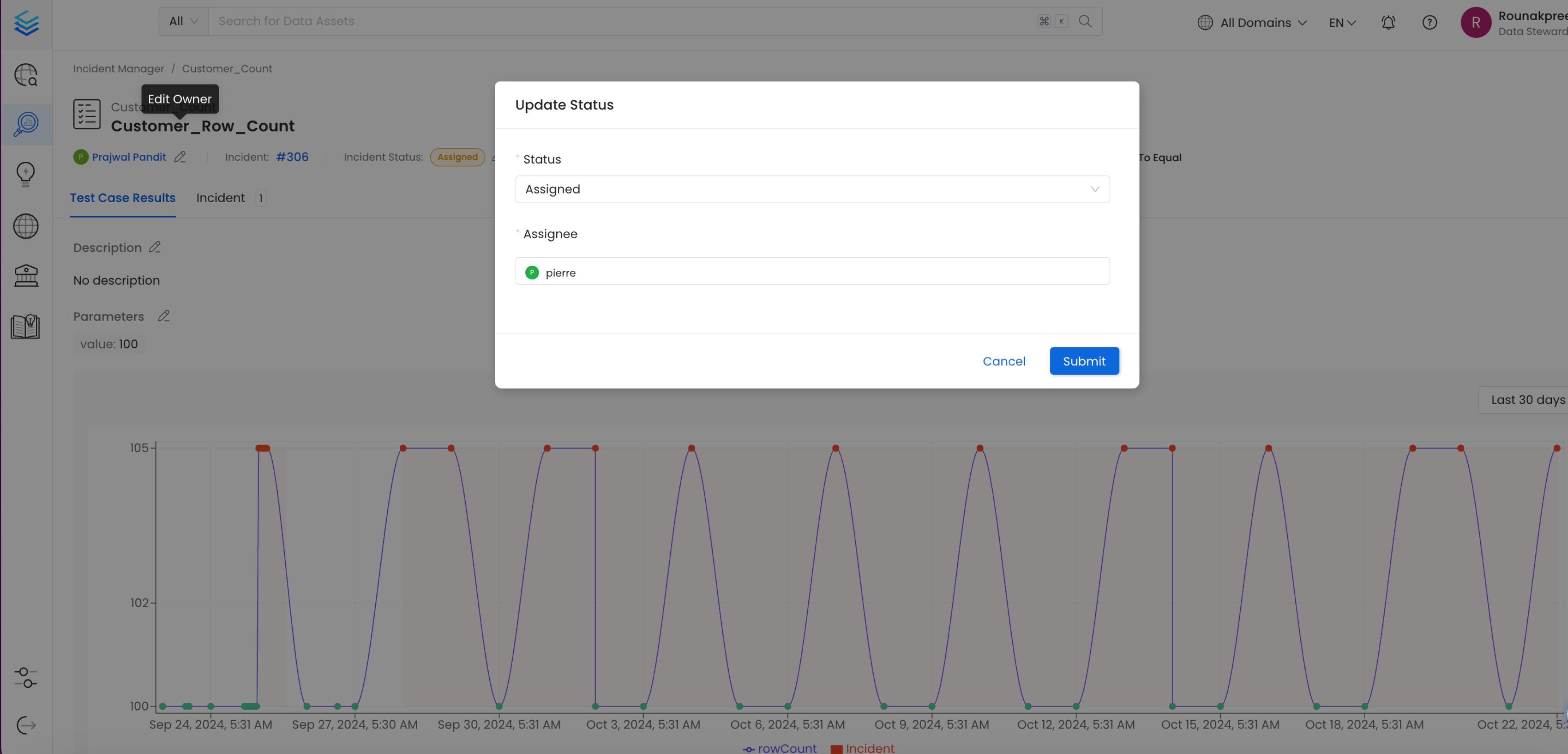Screen dimensions: 1568x754
Task: Switch to the Incident tab
Action: [x=220, y=198]
